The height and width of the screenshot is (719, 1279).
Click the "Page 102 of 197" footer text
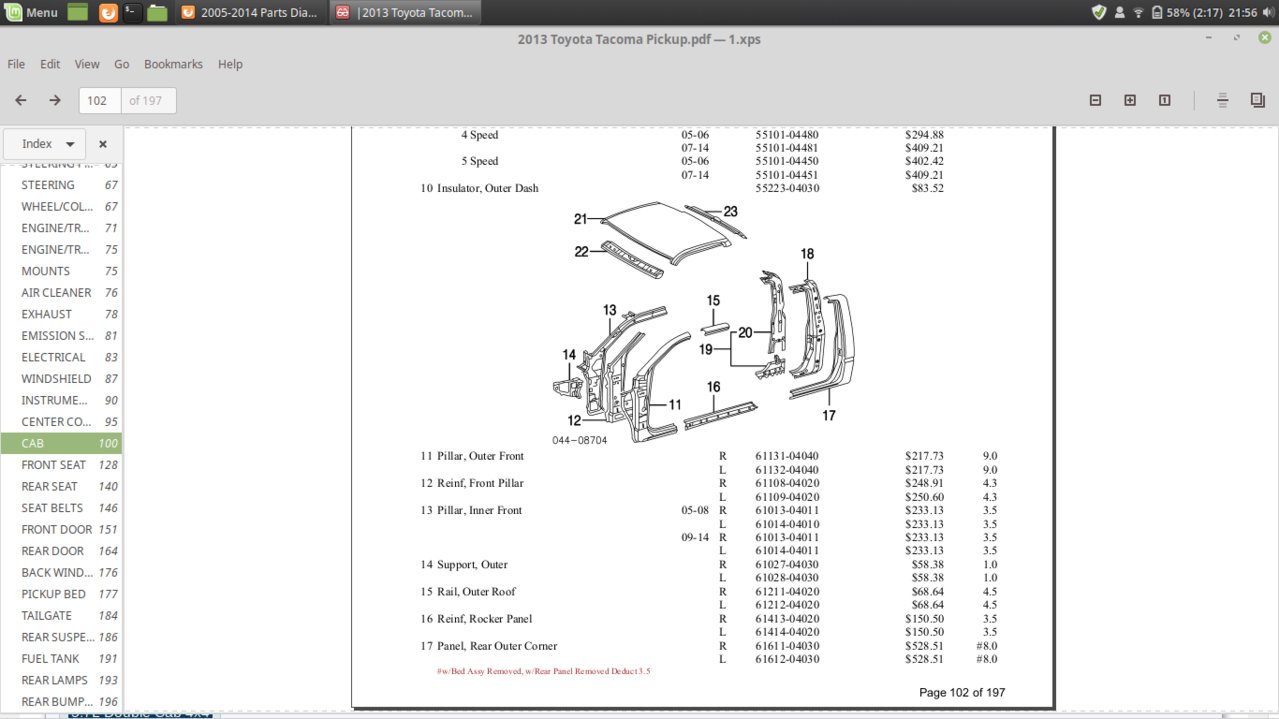coord(962,692)
